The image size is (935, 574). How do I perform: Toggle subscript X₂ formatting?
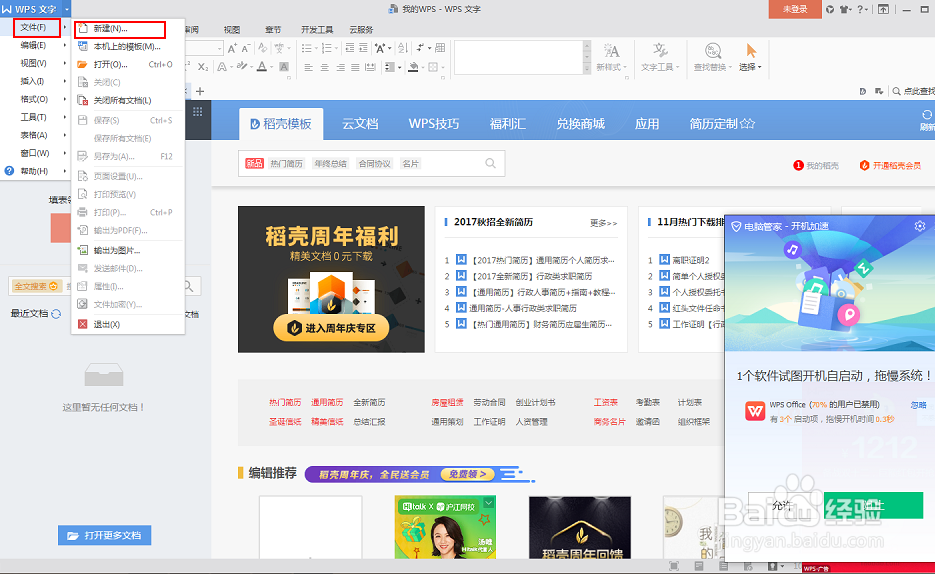[203, 67]
